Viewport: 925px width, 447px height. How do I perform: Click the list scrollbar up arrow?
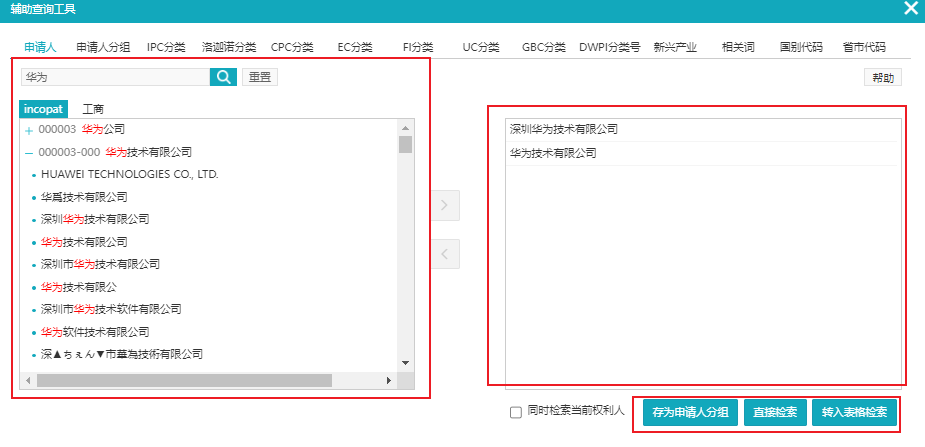405,127
